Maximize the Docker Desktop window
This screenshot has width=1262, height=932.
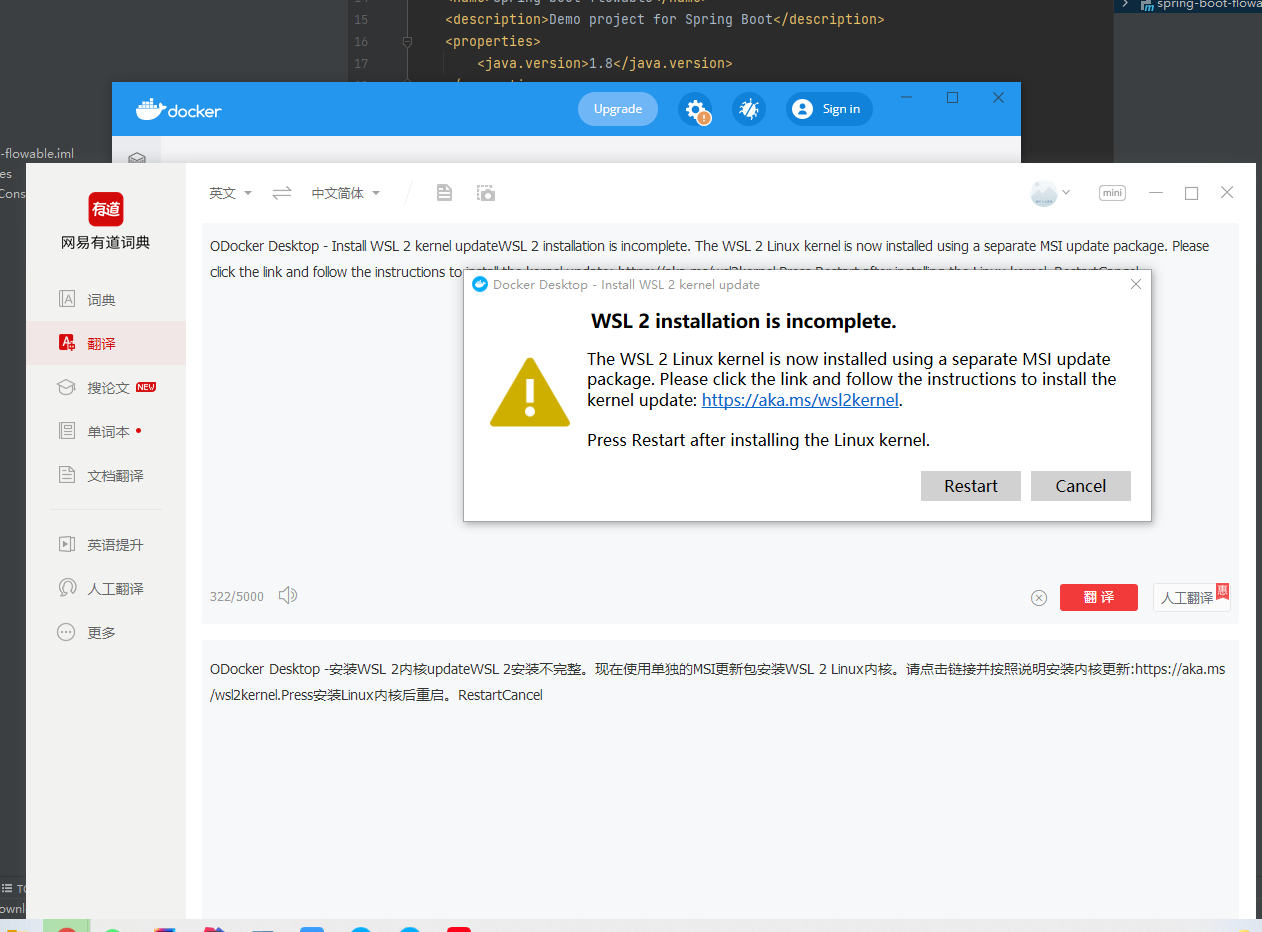(x=952, y=97)
